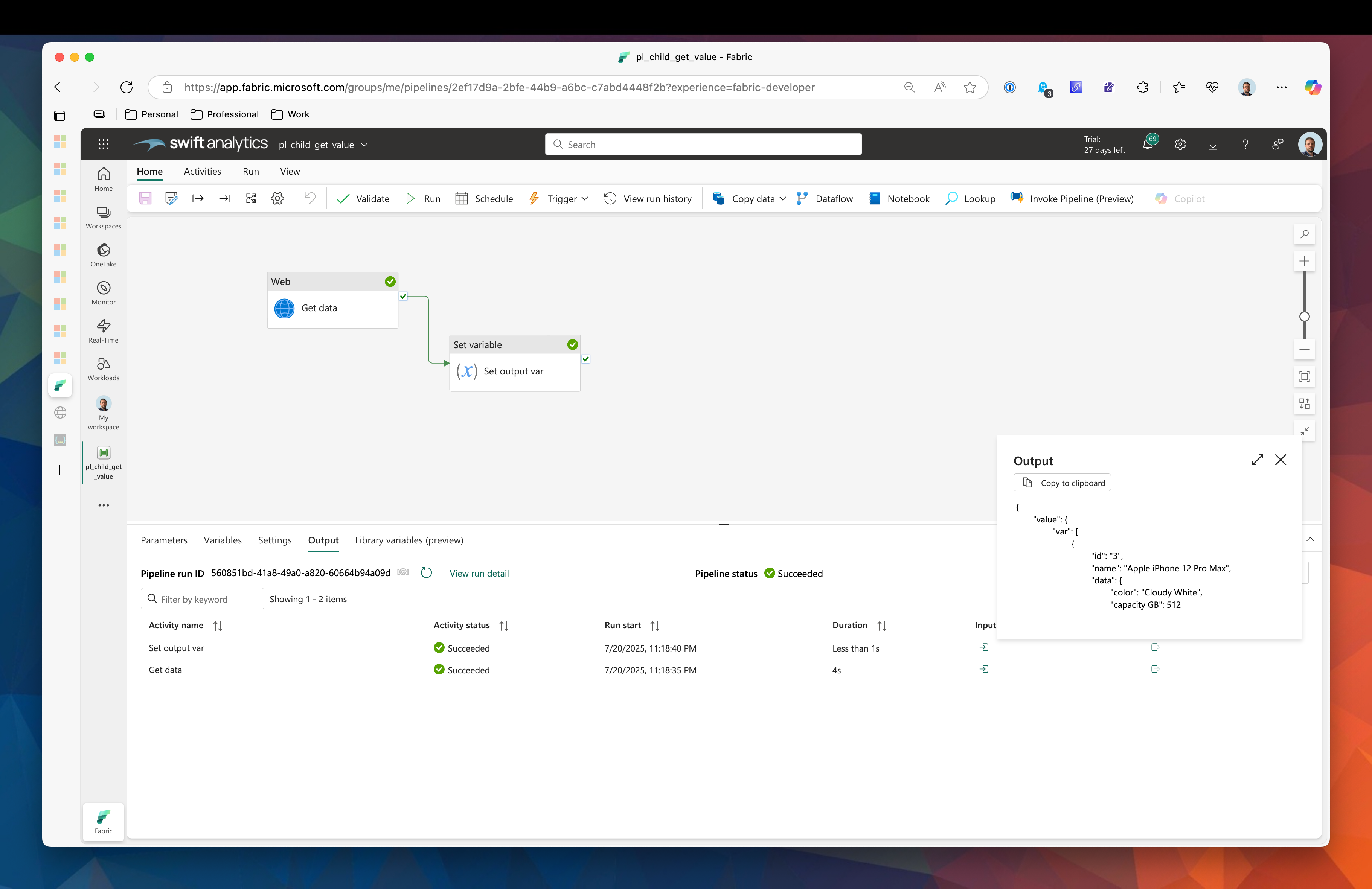Click the canvas zoom slider handle
1372x889 pixels.
pos(1305,316)
